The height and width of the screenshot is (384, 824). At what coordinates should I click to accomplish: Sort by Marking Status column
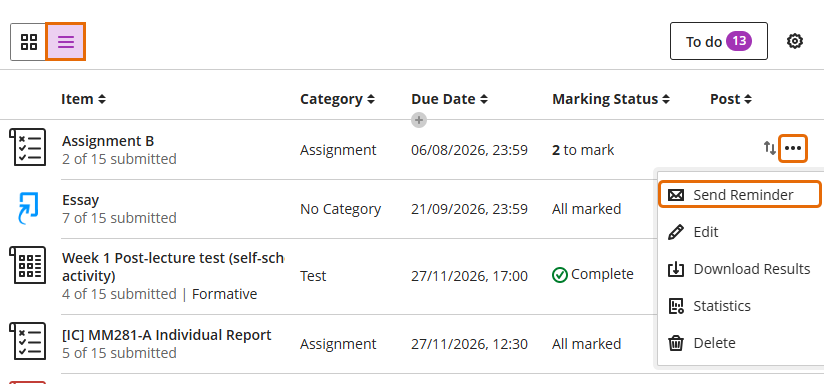[611, 99]
